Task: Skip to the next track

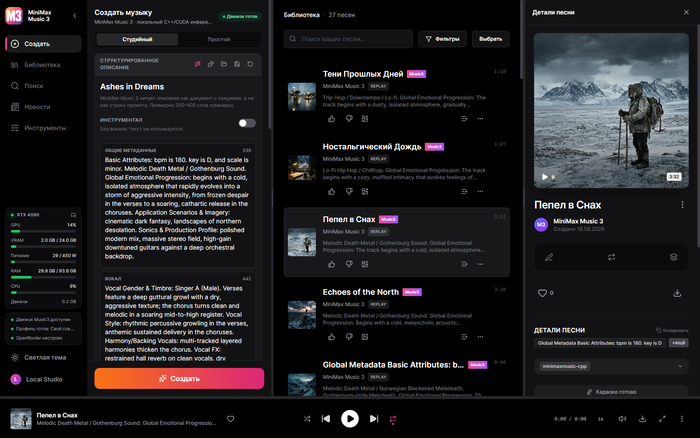Action: tap(374, 419)
